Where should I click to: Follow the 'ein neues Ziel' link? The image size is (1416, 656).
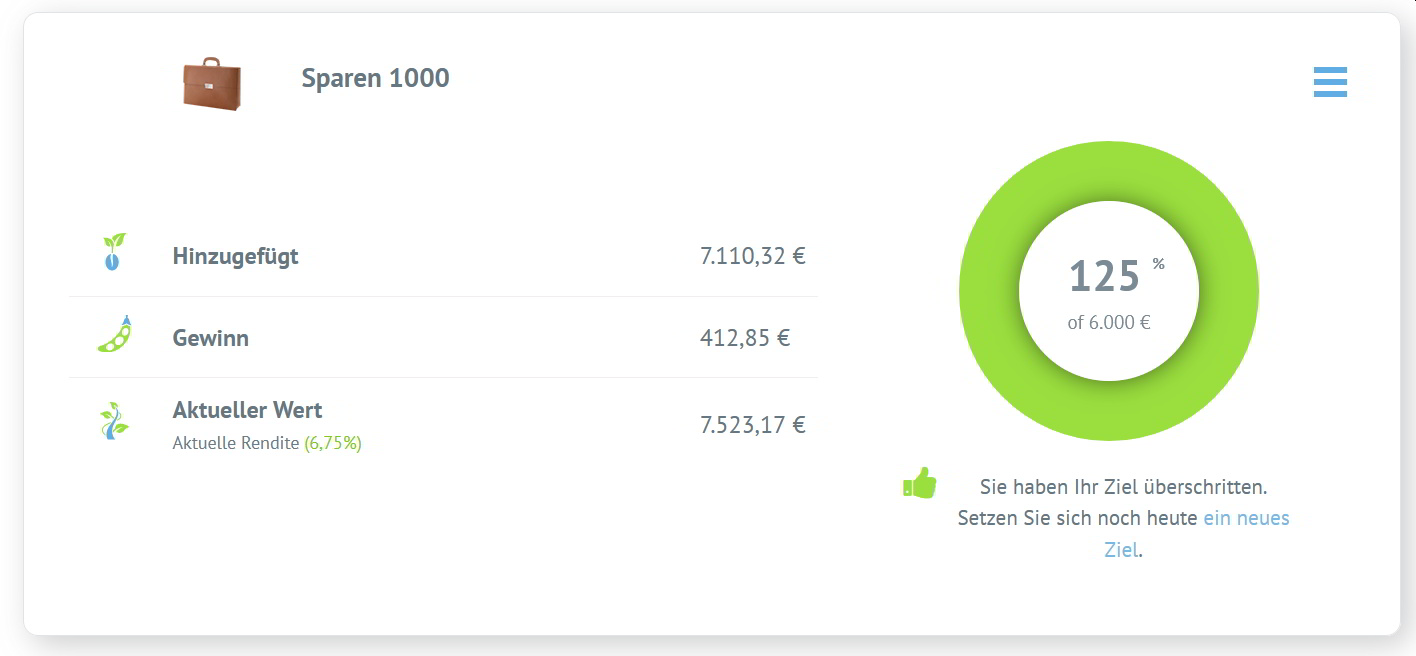[x=1196, y=534]
